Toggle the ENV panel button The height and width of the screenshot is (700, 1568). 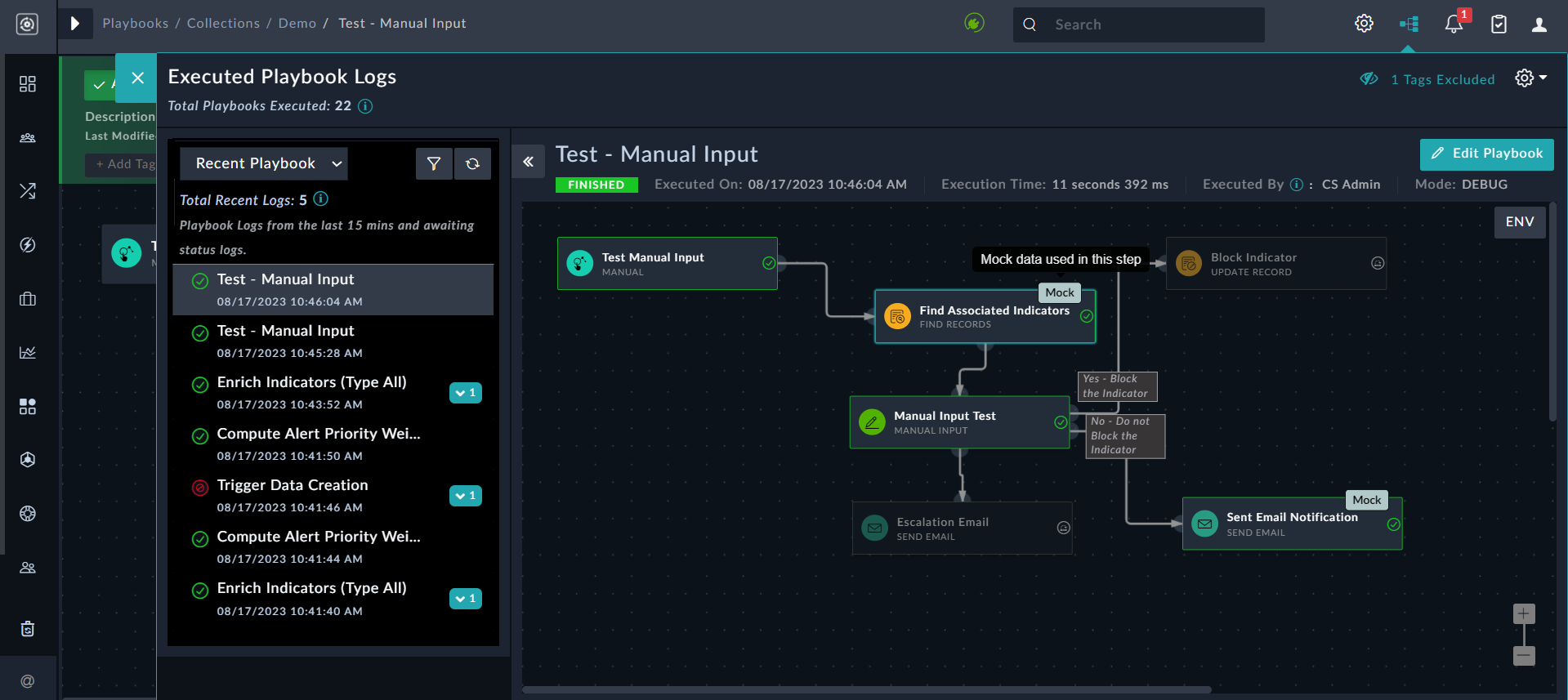point(1519,221)
